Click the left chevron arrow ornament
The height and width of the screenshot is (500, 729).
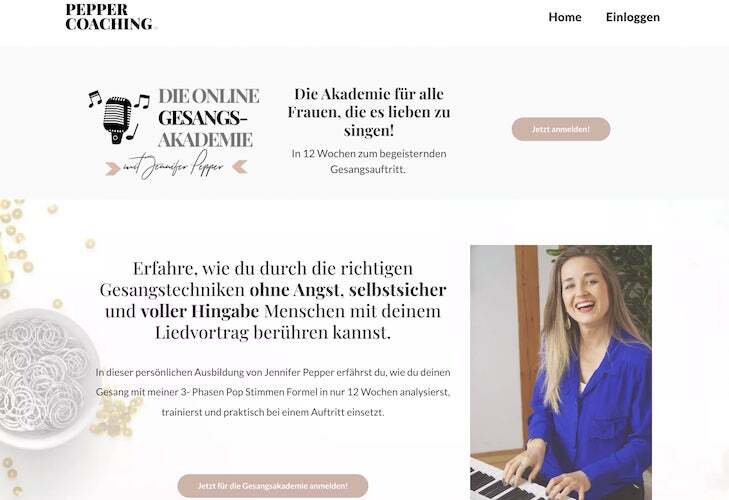pyautogui.click(x=113, y=169)
